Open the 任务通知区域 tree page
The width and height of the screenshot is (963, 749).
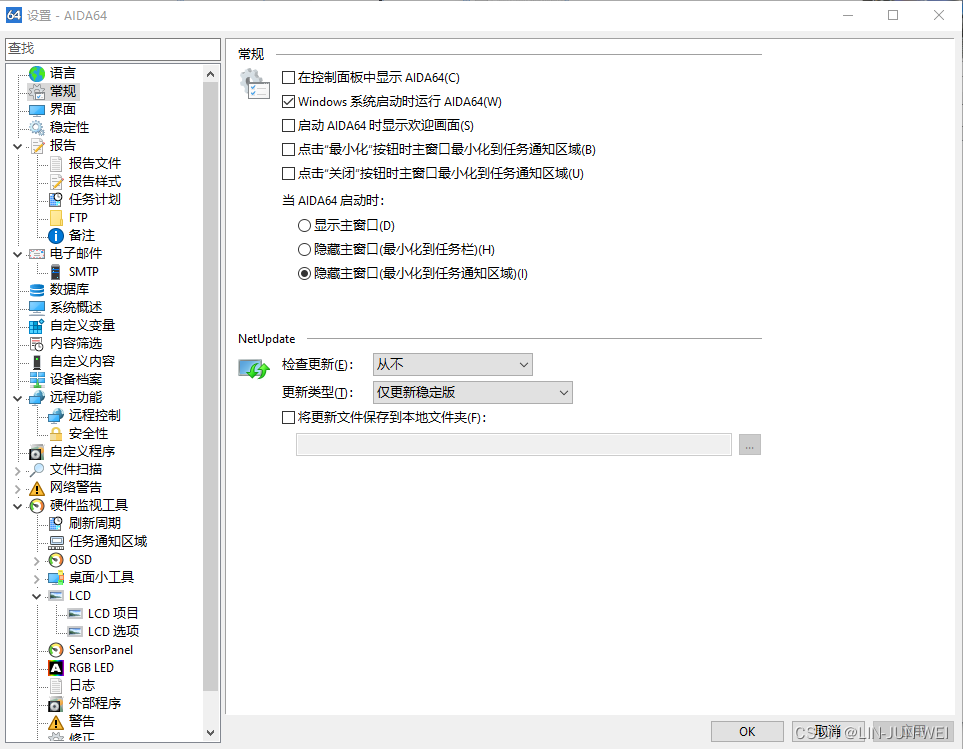click(x=108, y=541)
